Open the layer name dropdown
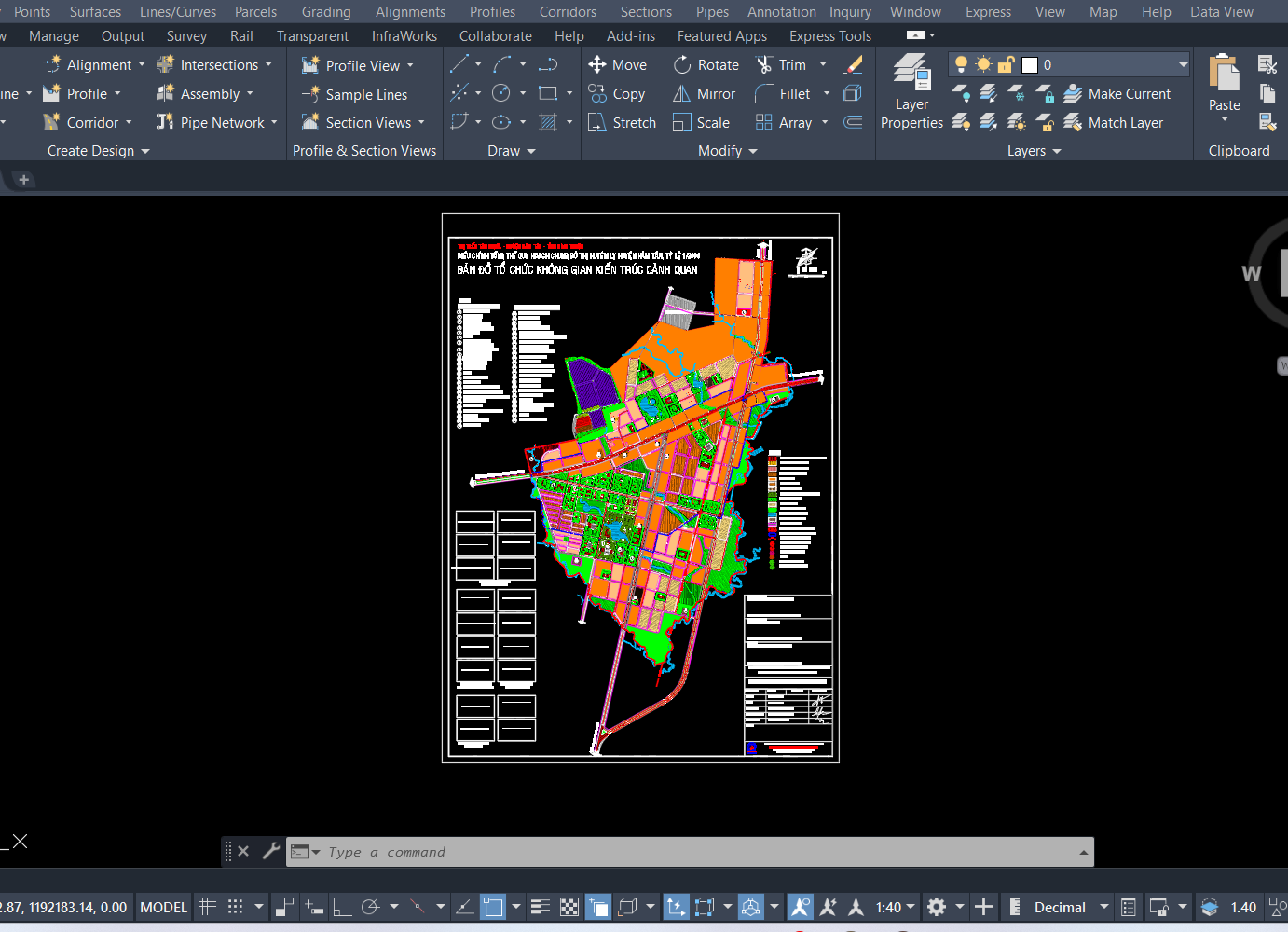Image resolution: width=1288 pixels, height=932 pixels. 1183,64
